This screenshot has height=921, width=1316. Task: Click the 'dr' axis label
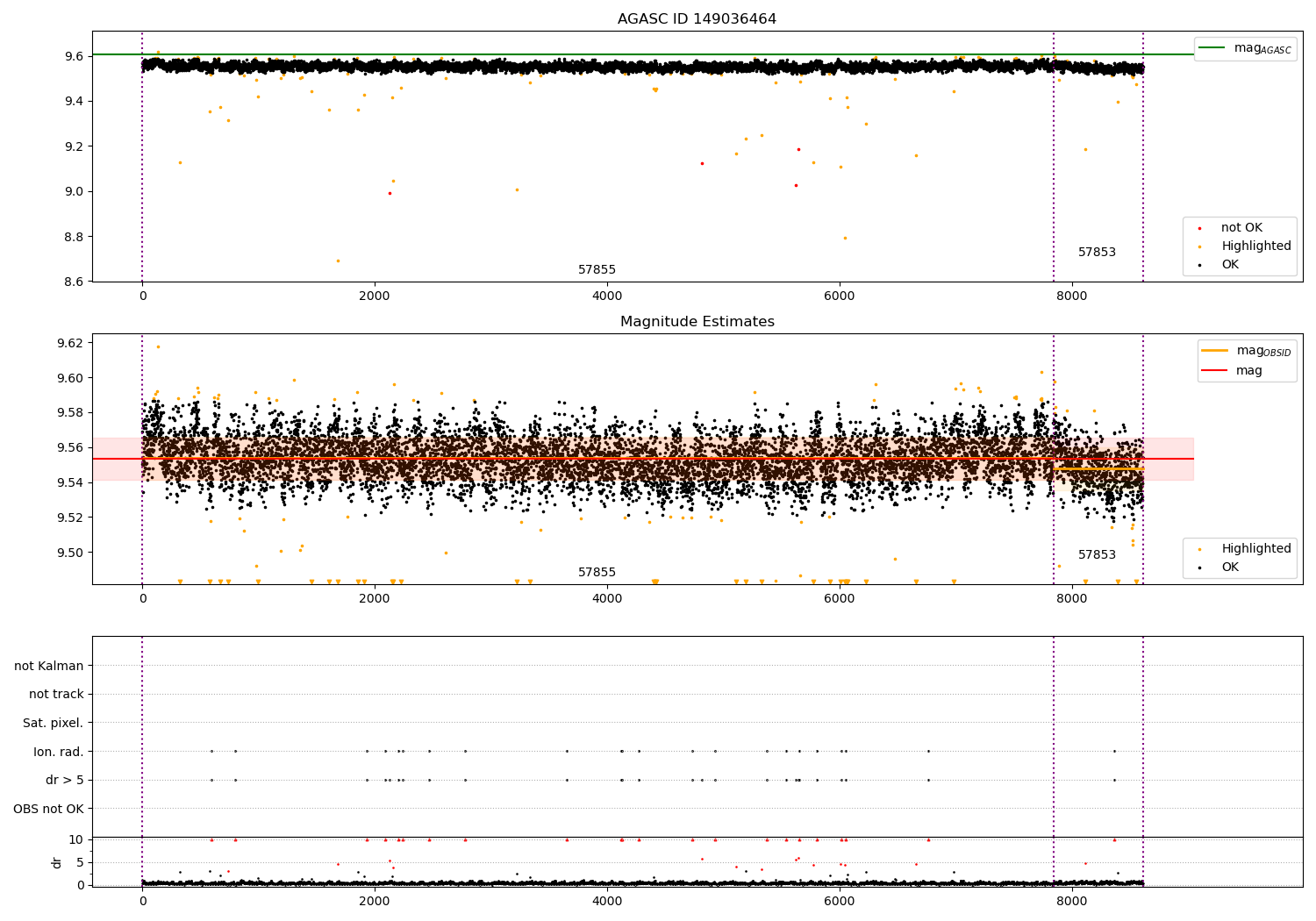[x=57, y=862]
